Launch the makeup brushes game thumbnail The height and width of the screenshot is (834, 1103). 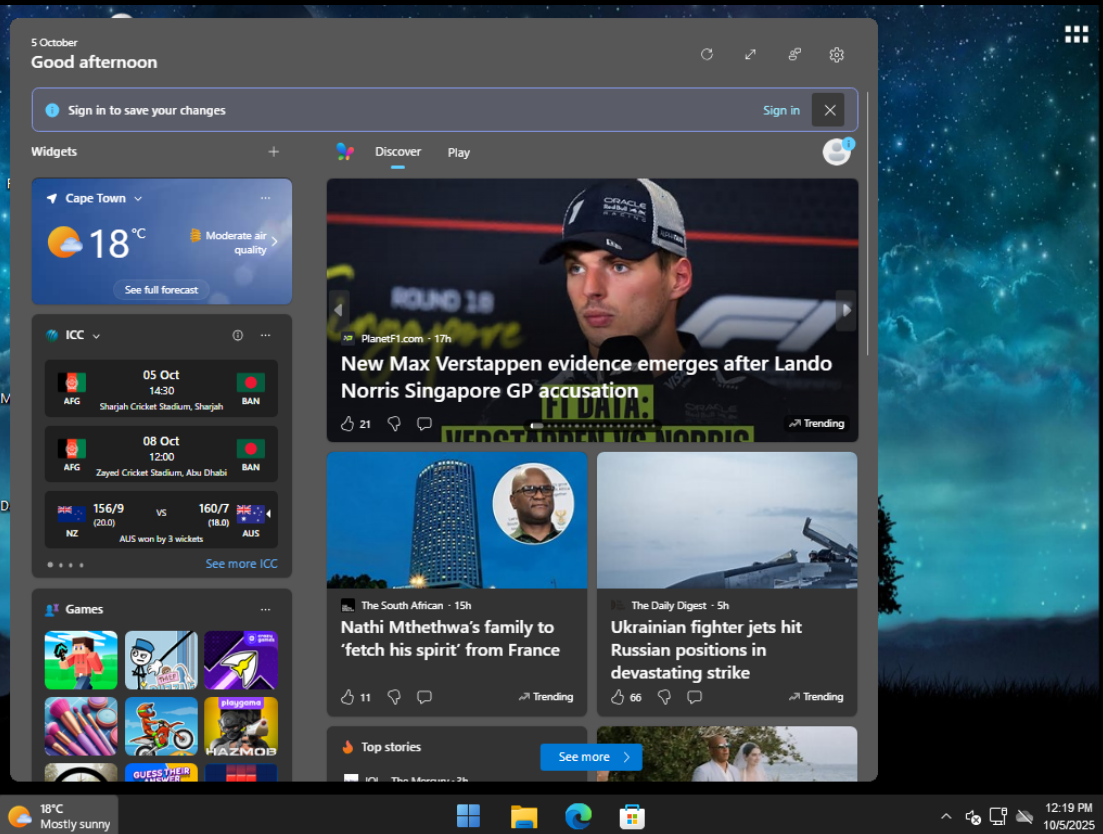click(x=81, y=726)
